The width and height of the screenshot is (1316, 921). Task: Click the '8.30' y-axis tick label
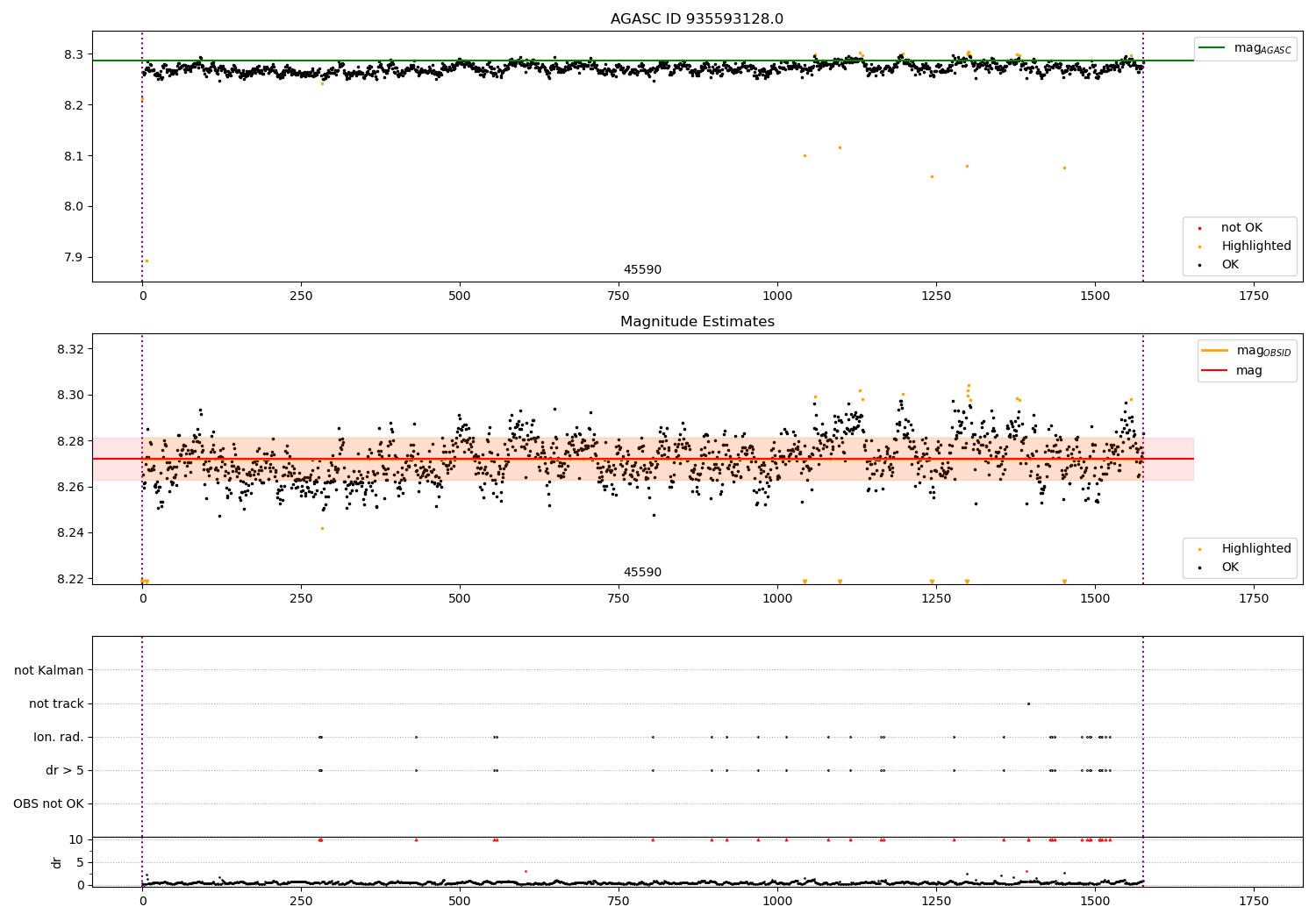(x=70, y=395)
